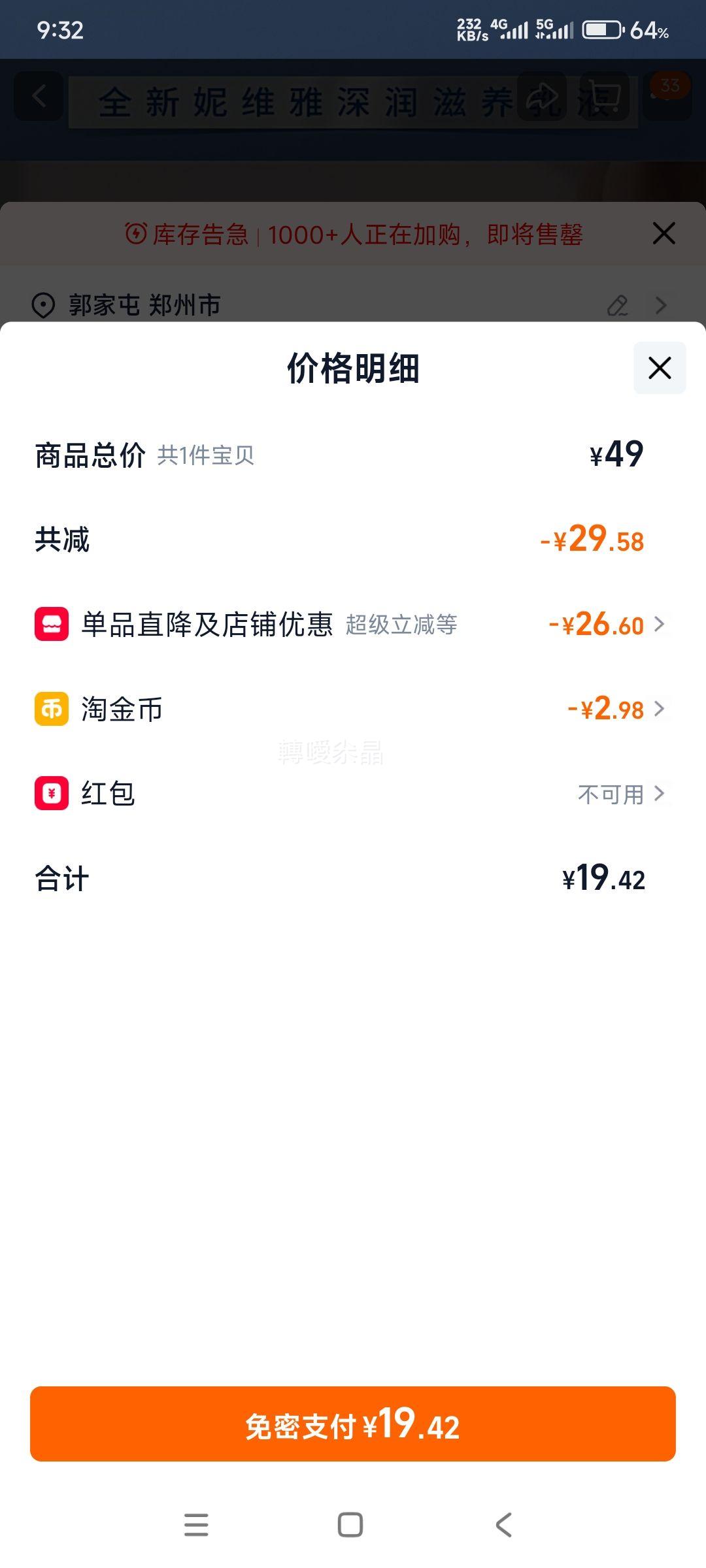The height and width of the screenshot is (1568, 706).
Task: Tap the share arrow icon
Action: [541, 97]
